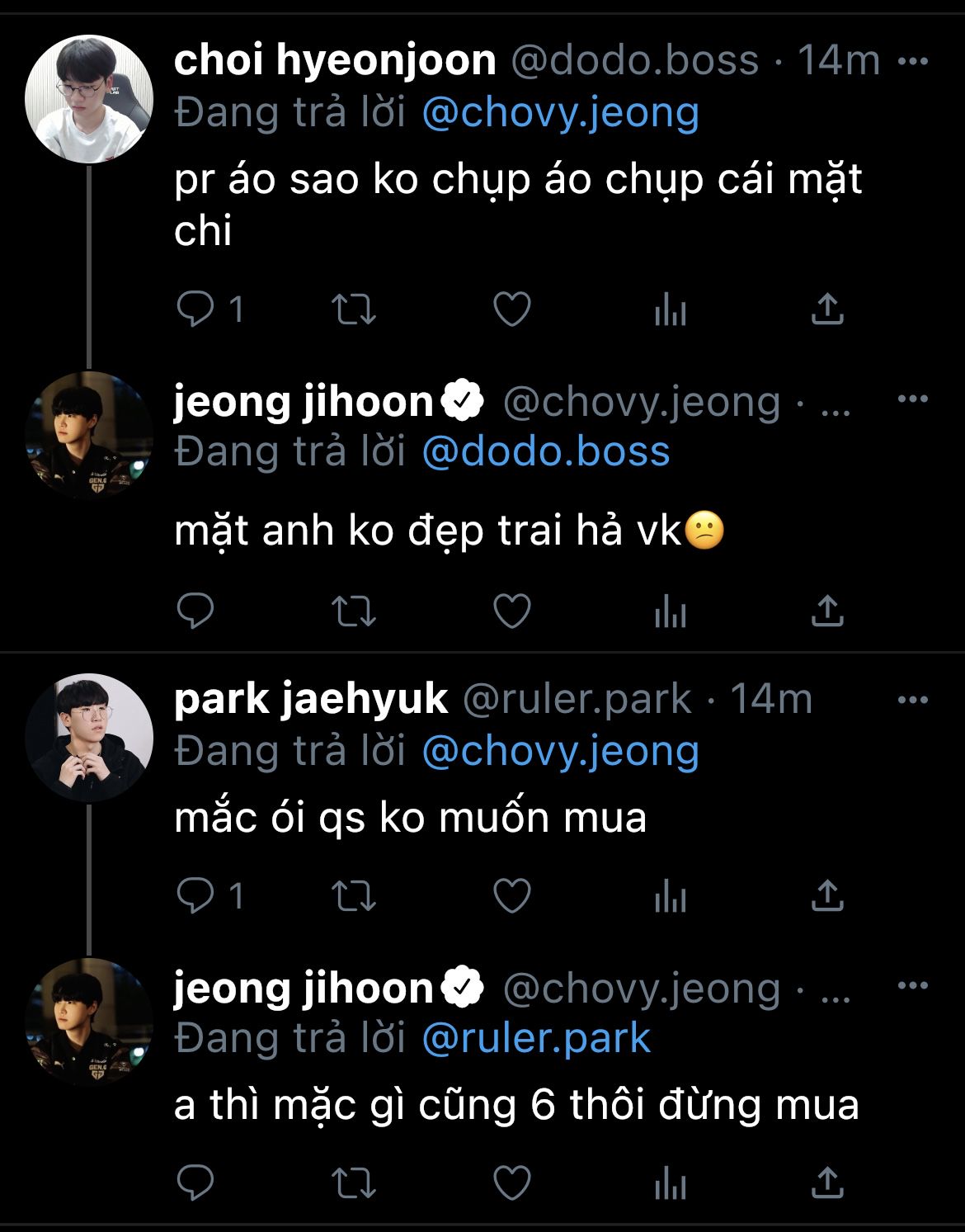This screenshot has height=1232, width=965.
Task: Retweet choi hyeonjoon's reply
Action: (353, 309)
